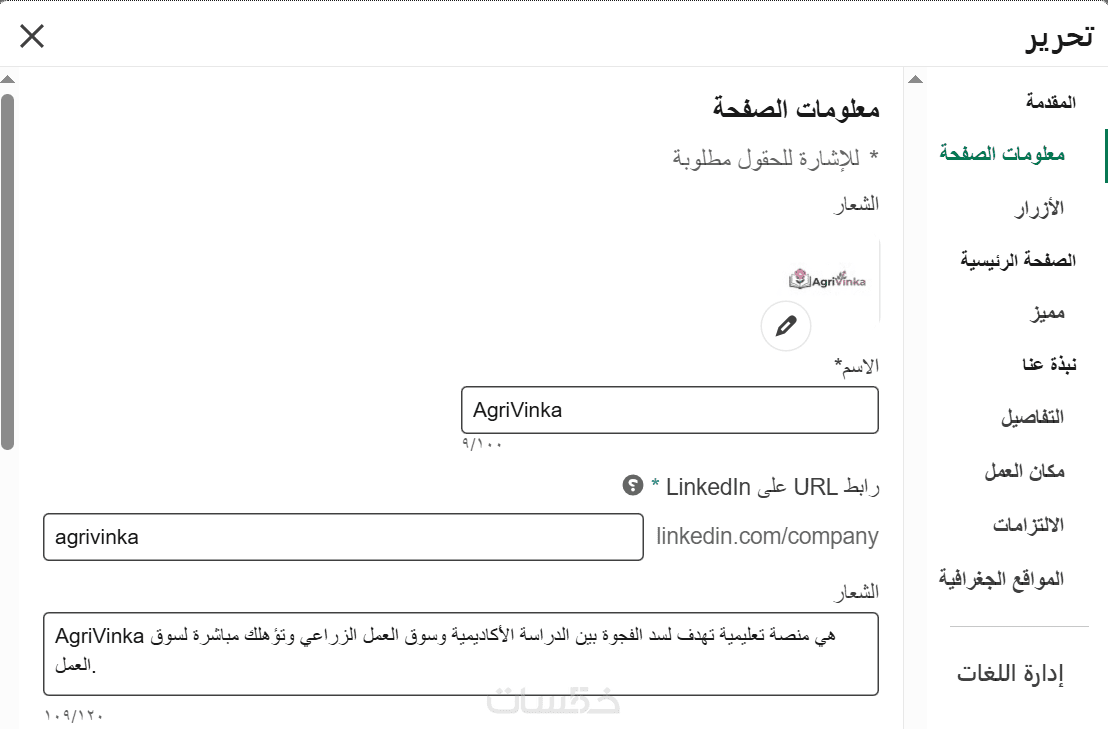Click the pencil edit logo icon
The height and width of the screenshot is (729, 1108).
[x=786, y=326]
